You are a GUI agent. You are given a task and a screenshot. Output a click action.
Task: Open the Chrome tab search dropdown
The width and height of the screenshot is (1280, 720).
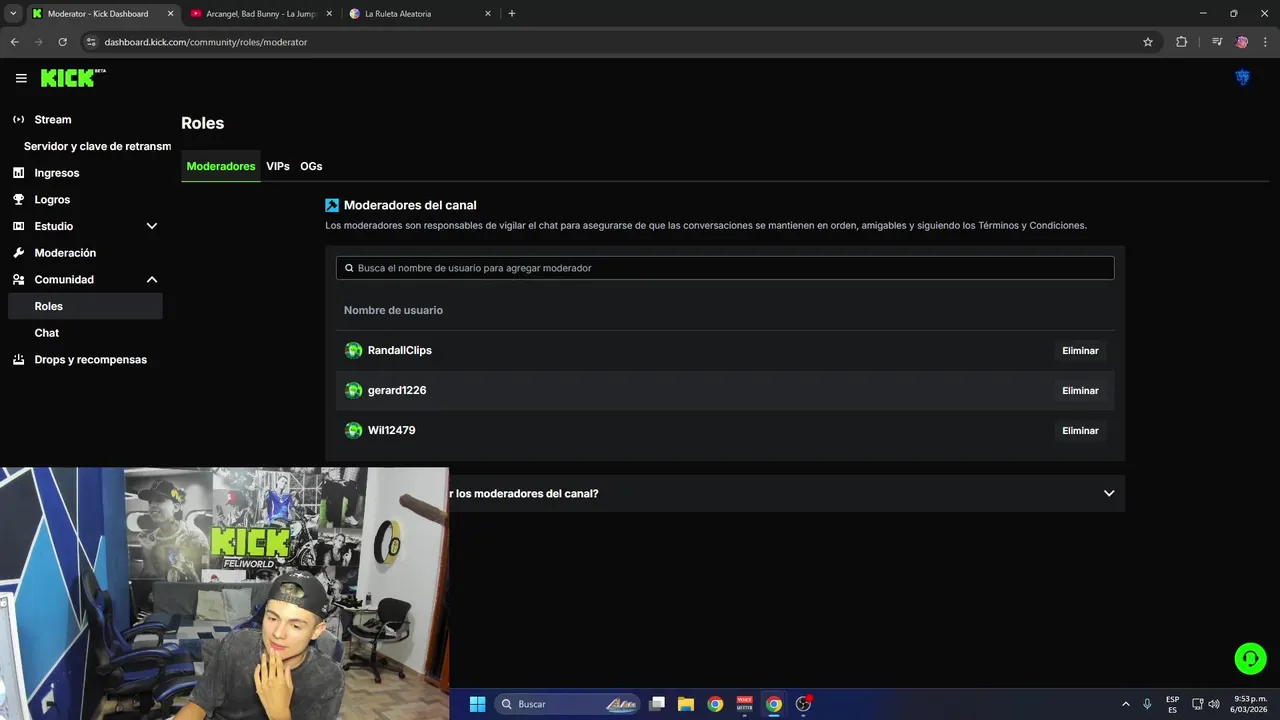click(13, 14)
